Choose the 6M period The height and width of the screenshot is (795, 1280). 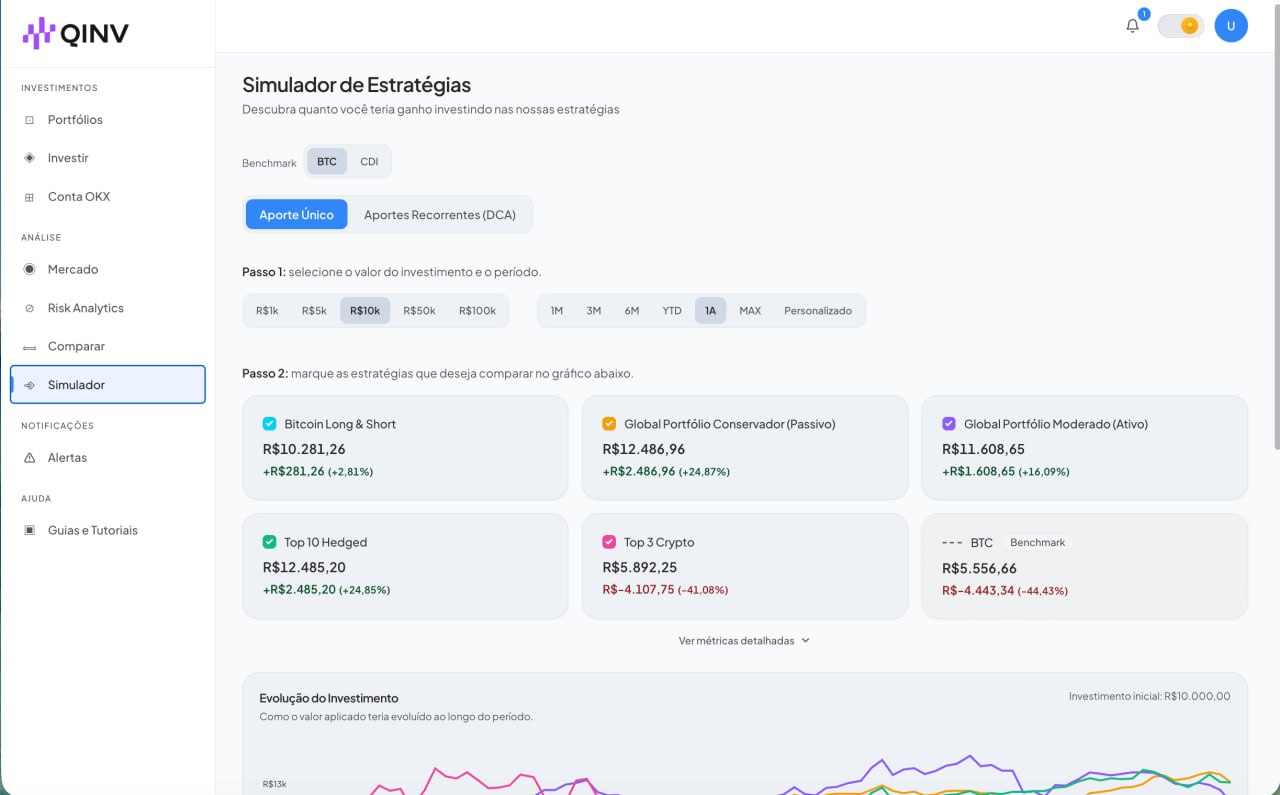[632, 311]
